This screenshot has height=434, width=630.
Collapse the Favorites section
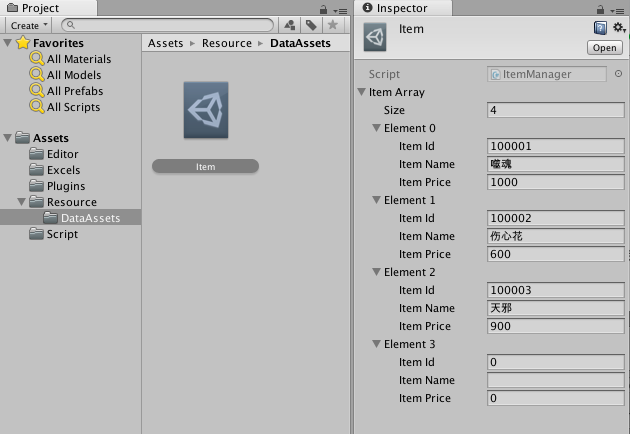(x=7, y=43)
